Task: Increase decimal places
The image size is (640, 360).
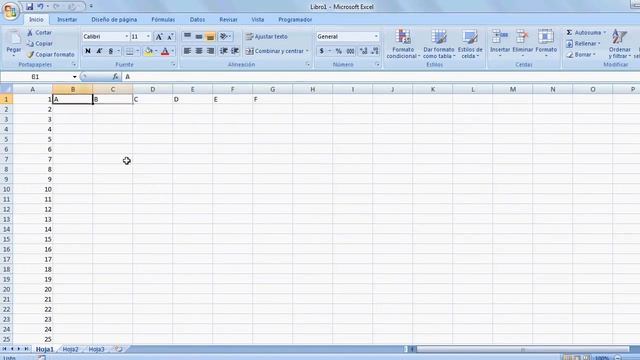Action: point(363,51)
